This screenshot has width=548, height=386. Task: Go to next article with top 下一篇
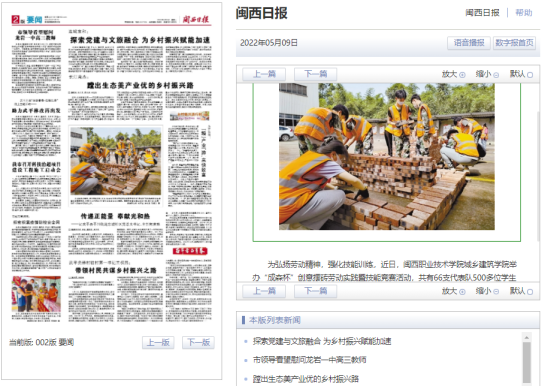pyautogui.click(x=316, y=74)
